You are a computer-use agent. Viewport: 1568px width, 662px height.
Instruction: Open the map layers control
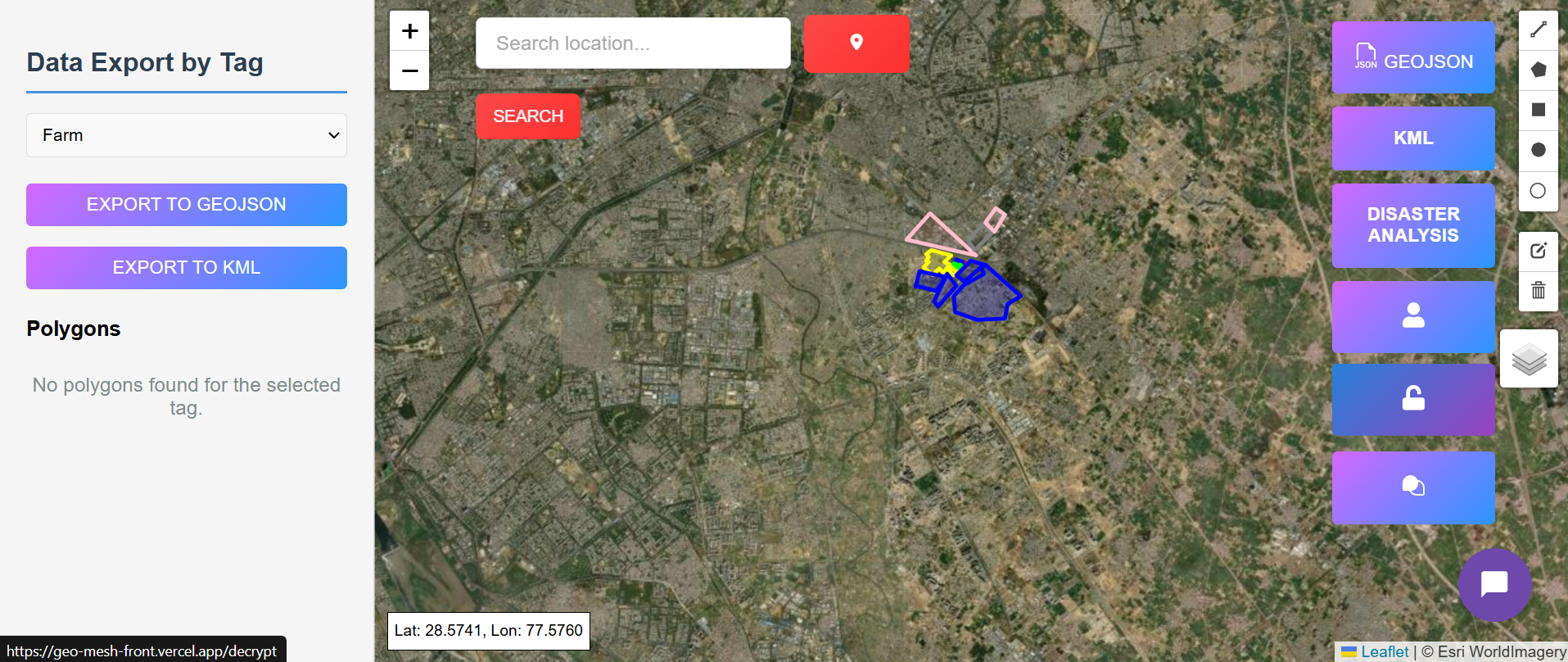point(1528,359)
